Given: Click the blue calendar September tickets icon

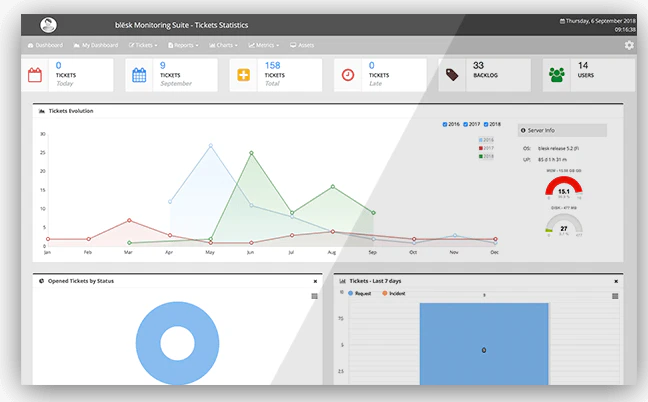Looking at the screenshot, I should (139, 75).
